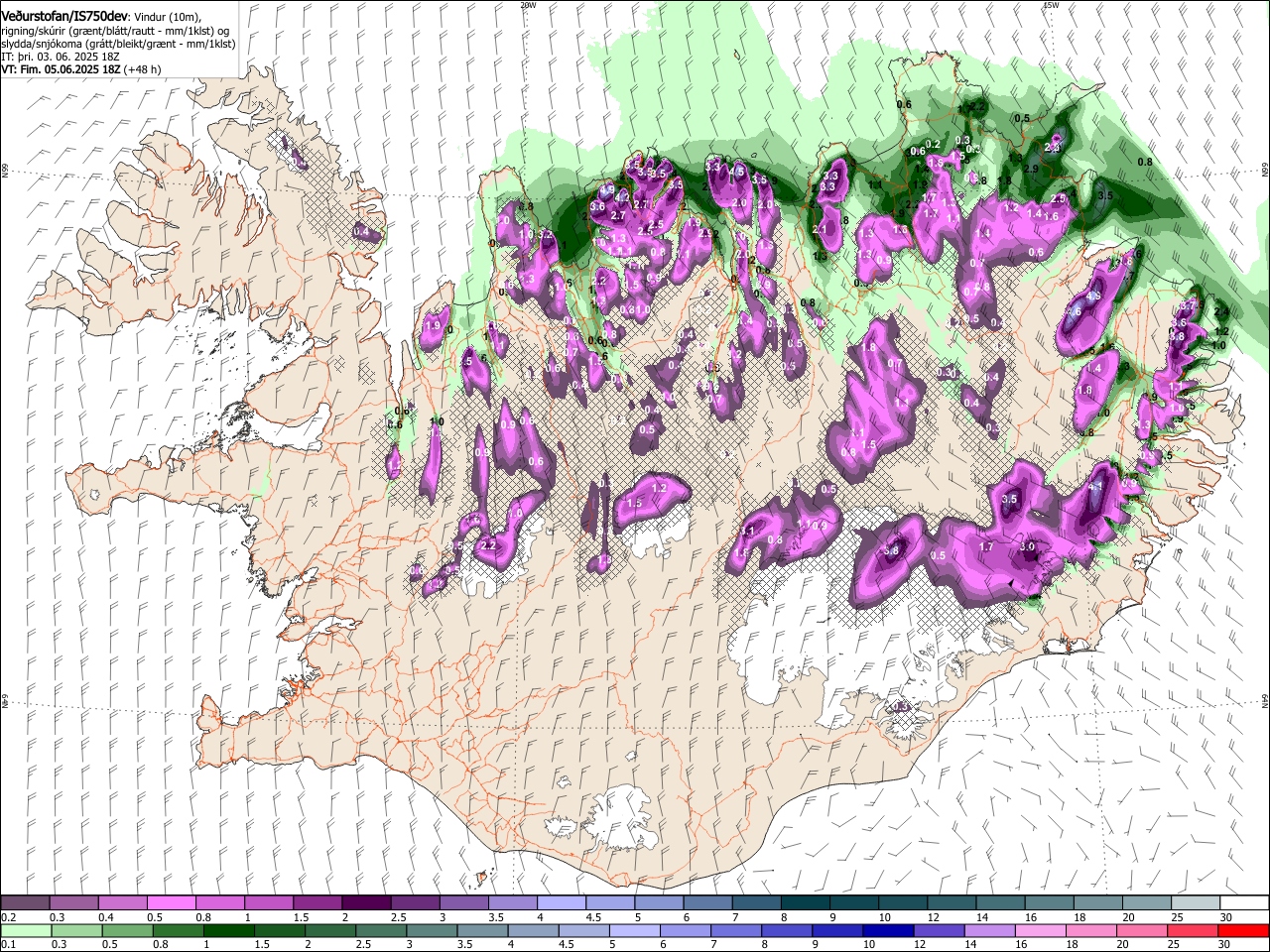The width and height of the screenshot is (1270, 952).
Task: Pick the swatch between 25 and 30 in lower scale
Action: (x=1194, y=930)
